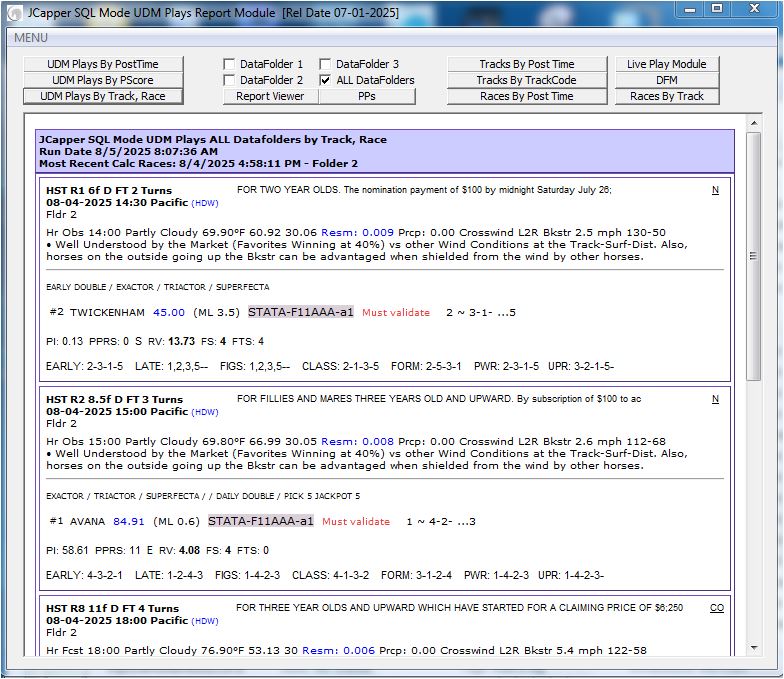Viewport: 784px width, 679px height.
Task: Show Races By Post Time
Action: (x=527, y=96)
